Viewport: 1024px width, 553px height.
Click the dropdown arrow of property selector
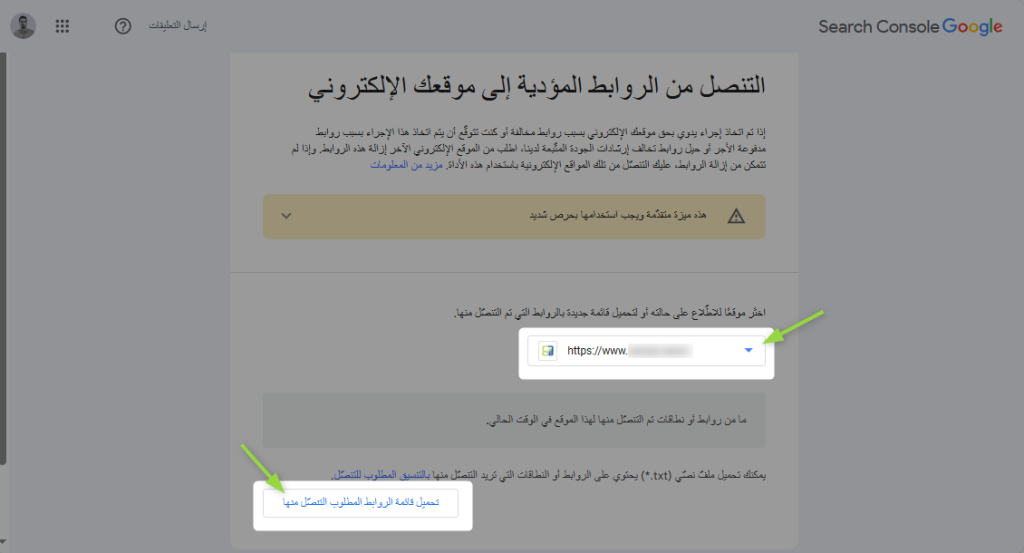click(x=748, y=351)
